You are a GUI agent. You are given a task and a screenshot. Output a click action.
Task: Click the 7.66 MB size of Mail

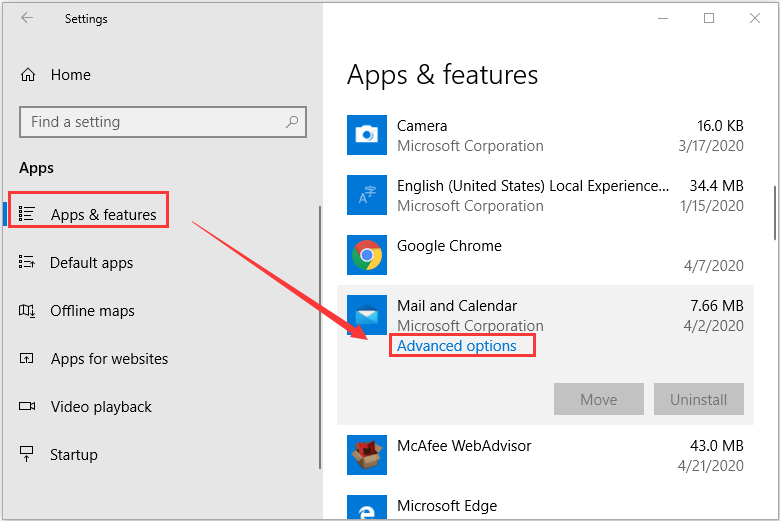click(x=717, y=306)
